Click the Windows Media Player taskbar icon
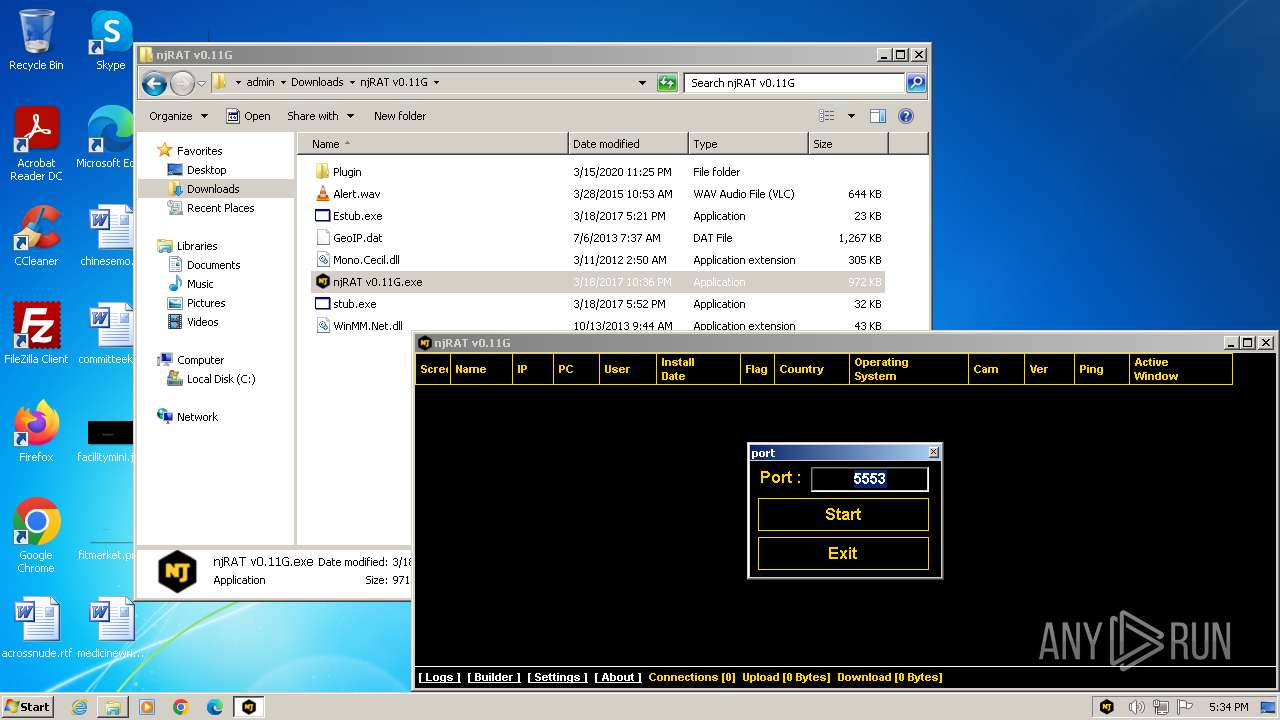The height and width of the screenshot is (720, 1280). coord(147,707)
